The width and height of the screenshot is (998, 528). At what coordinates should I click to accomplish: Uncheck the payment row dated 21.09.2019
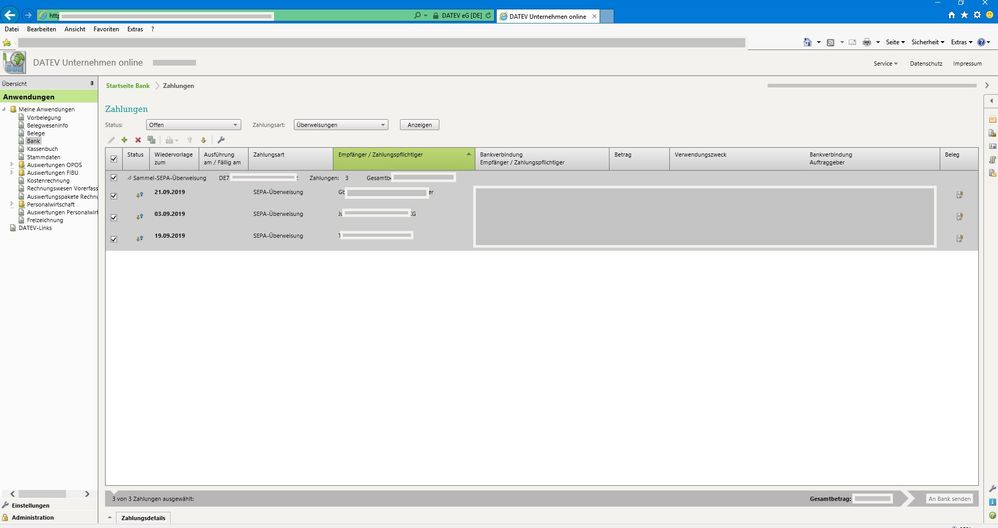pyautogui.click(x=114, y=196)
